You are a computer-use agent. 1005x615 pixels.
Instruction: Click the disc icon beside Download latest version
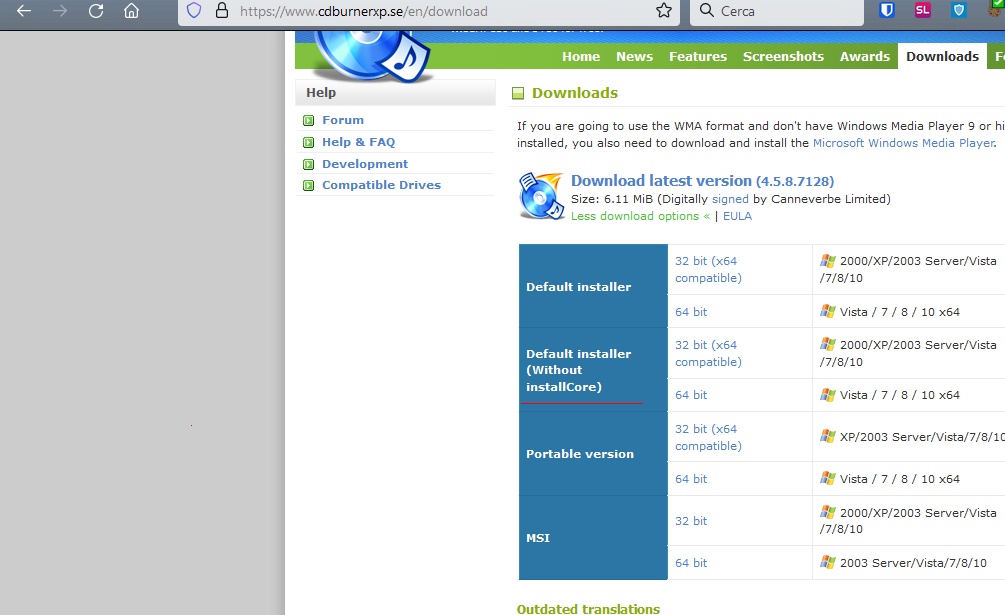542,196
